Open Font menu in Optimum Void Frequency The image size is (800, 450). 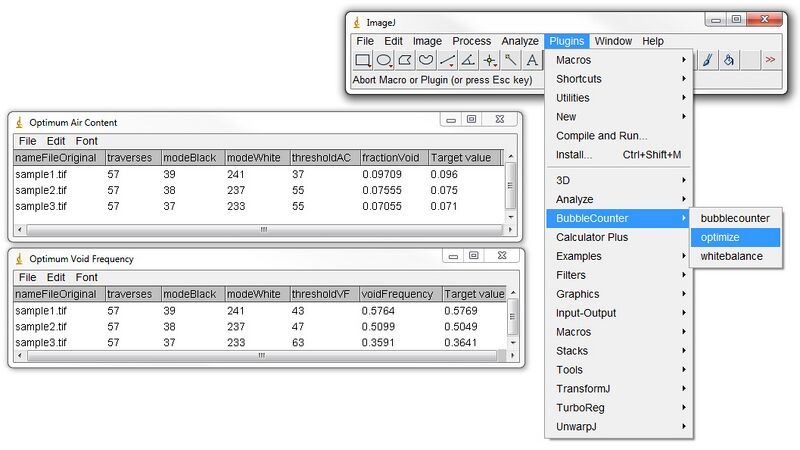86,277
